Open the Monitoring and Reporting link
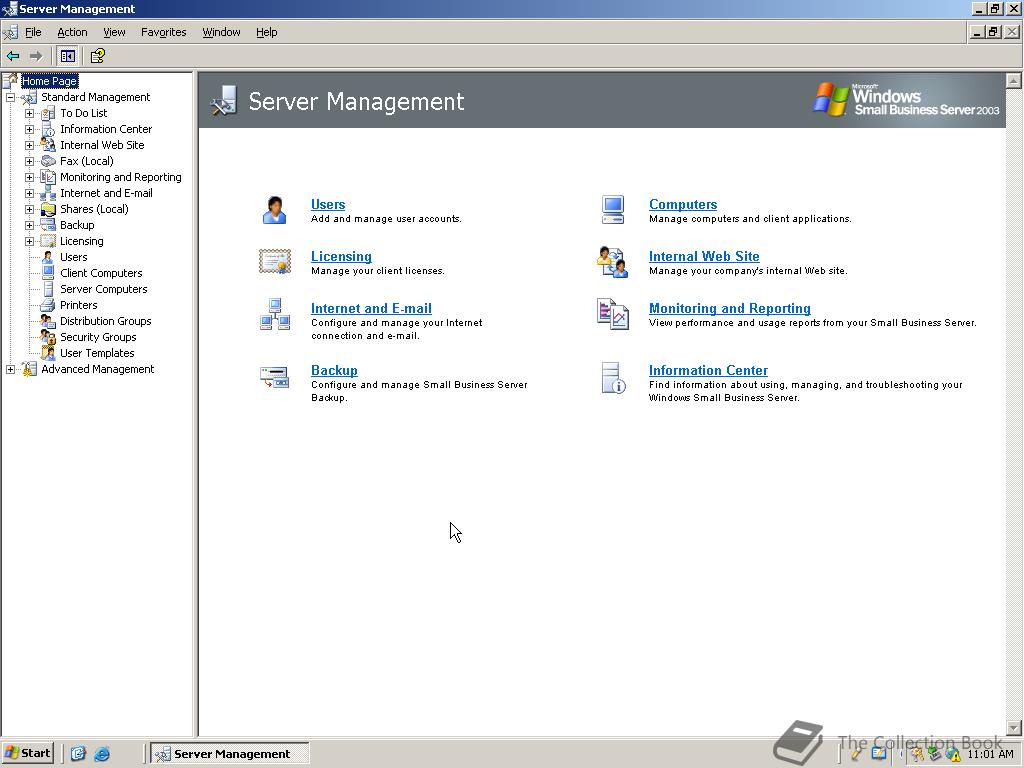The image size is (1024, 768). (729, 308)
